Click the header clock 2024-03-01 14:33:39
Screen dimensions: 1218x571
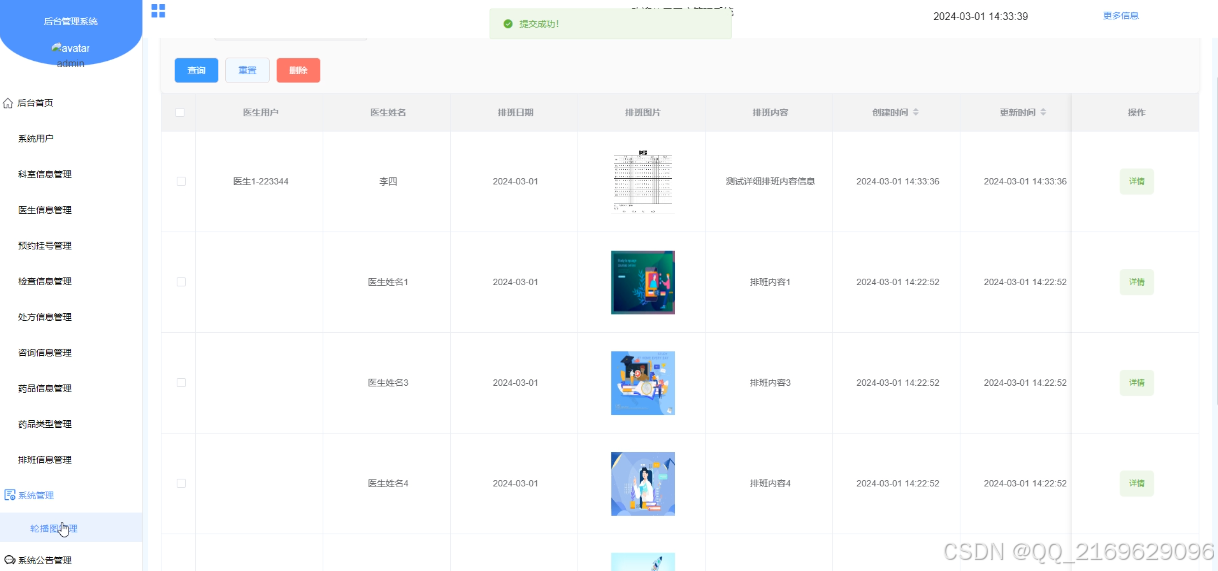click(980, 16)
